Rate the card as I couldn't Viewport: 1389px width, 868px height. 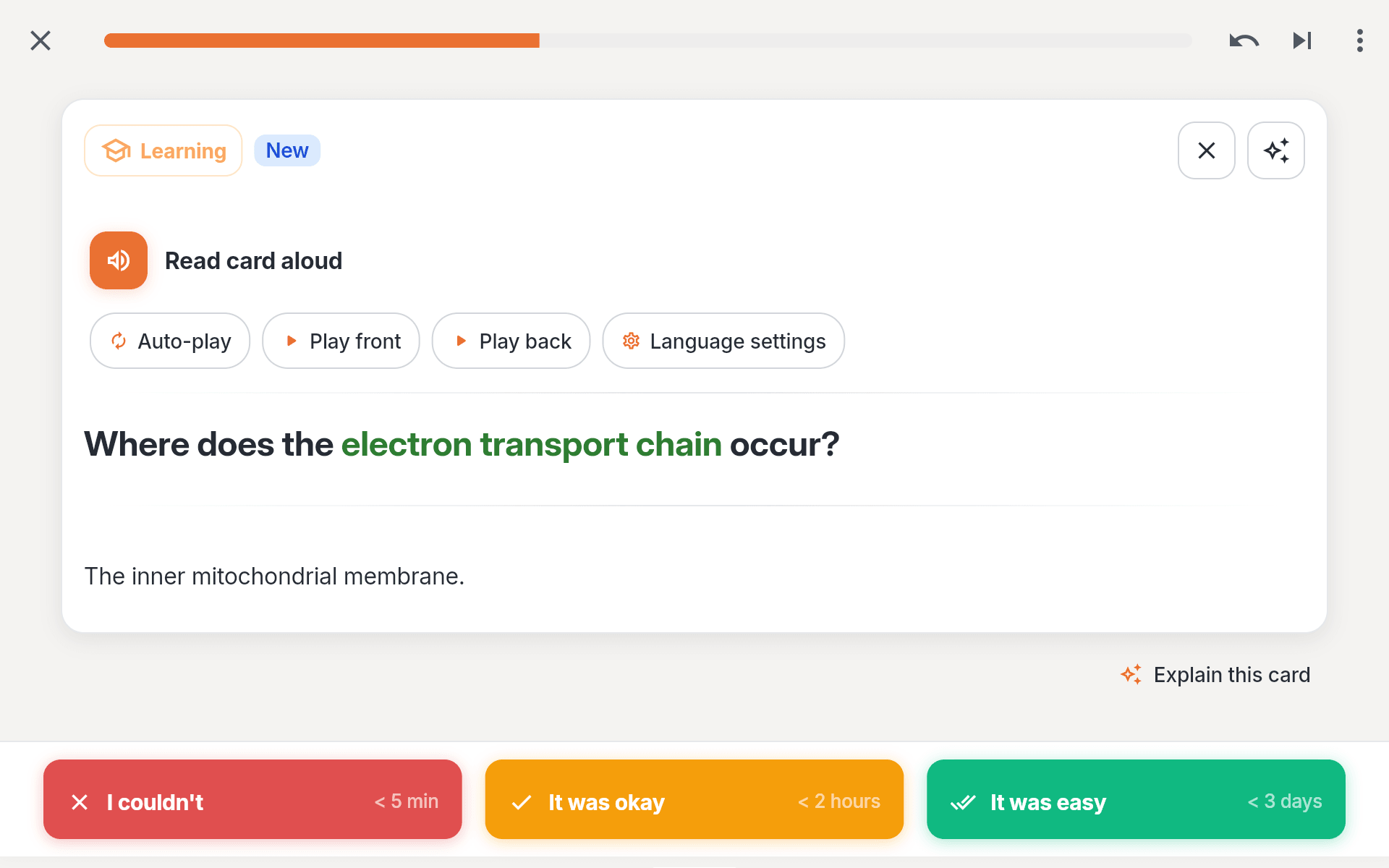click(252, 799)
